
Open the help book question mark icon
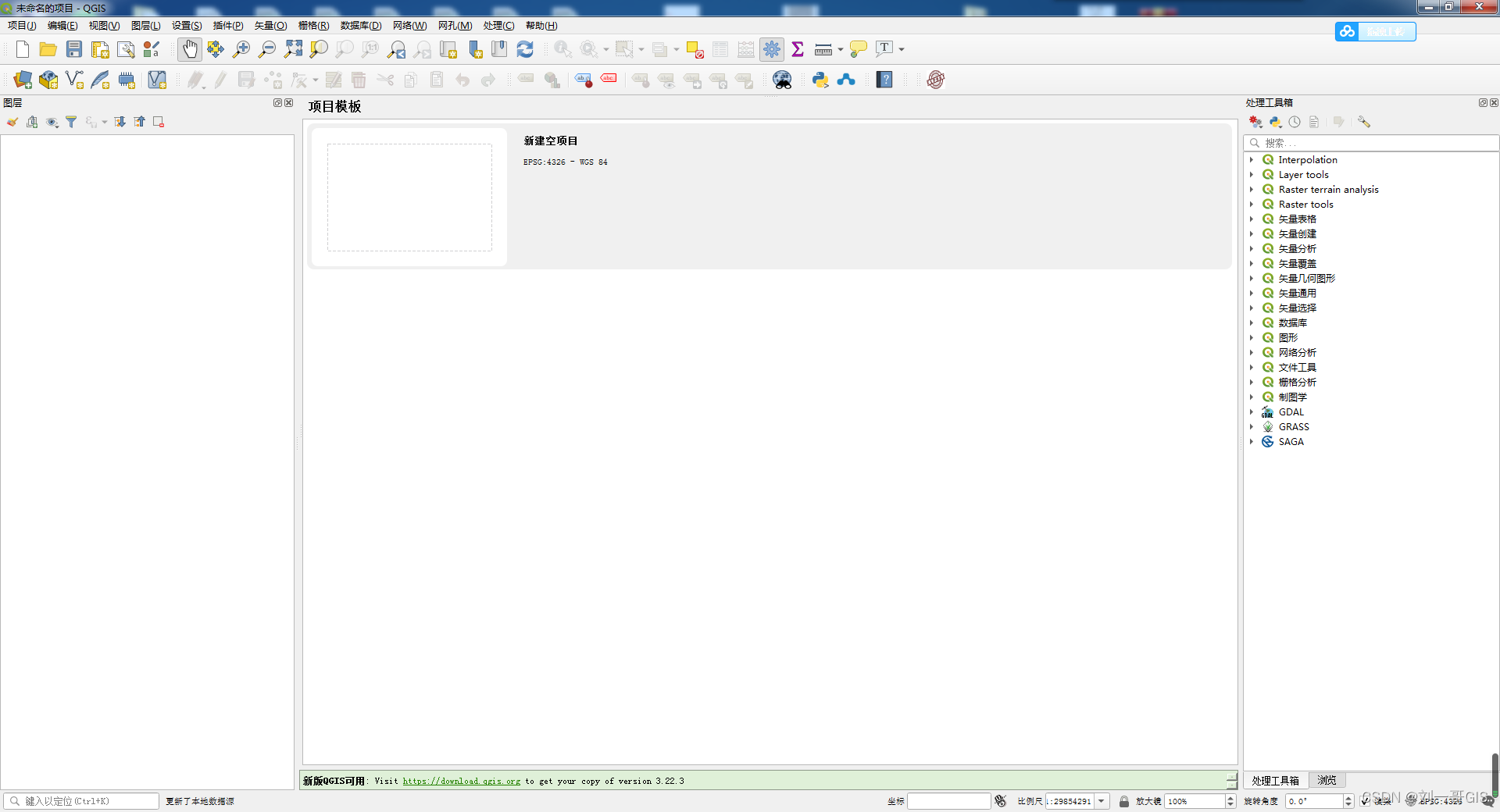pos(884,80)
